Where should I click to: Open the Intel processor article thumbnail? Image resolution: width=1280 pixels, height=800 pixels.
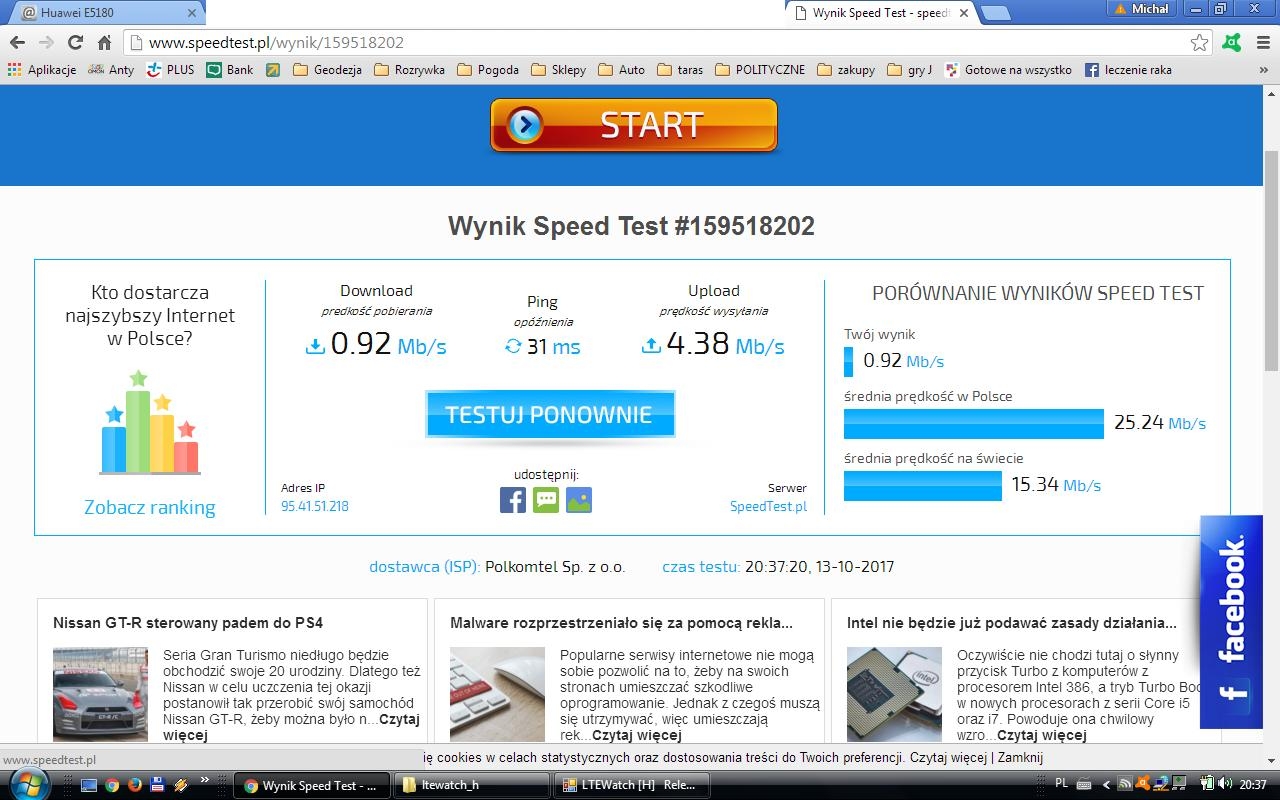click(x=894, y=694)
